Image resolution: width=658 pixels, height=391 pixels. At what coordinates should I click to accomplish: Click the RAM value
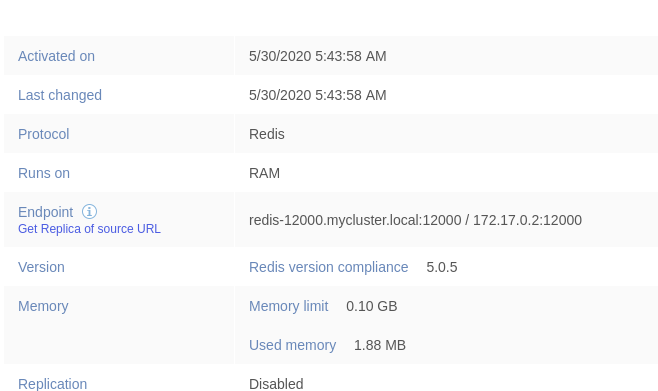click(264, 173)
